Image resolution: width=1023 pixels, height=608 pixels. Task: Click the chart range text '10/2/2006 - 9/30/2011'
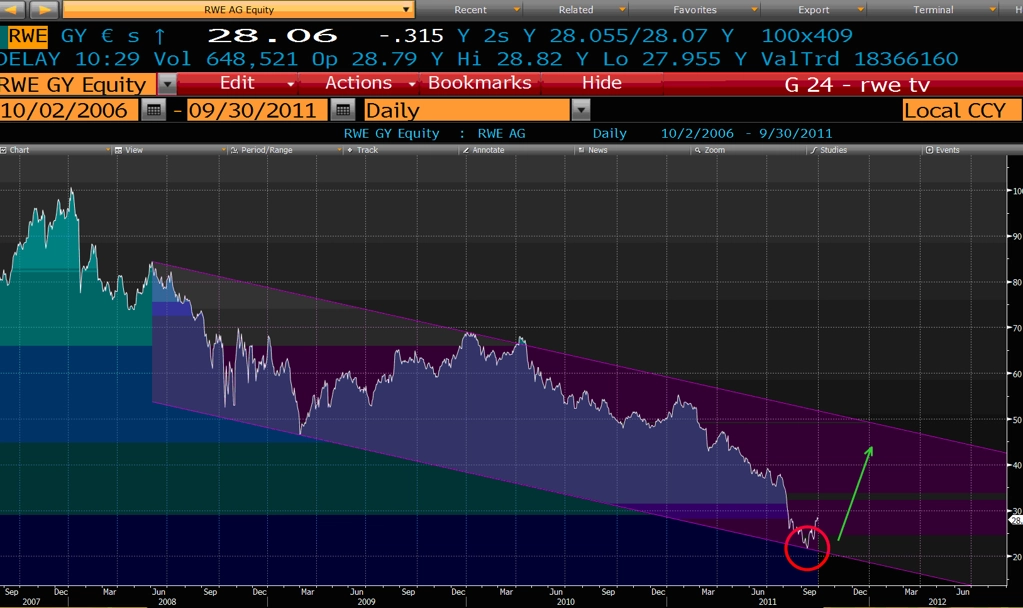(x=746, y=134)
